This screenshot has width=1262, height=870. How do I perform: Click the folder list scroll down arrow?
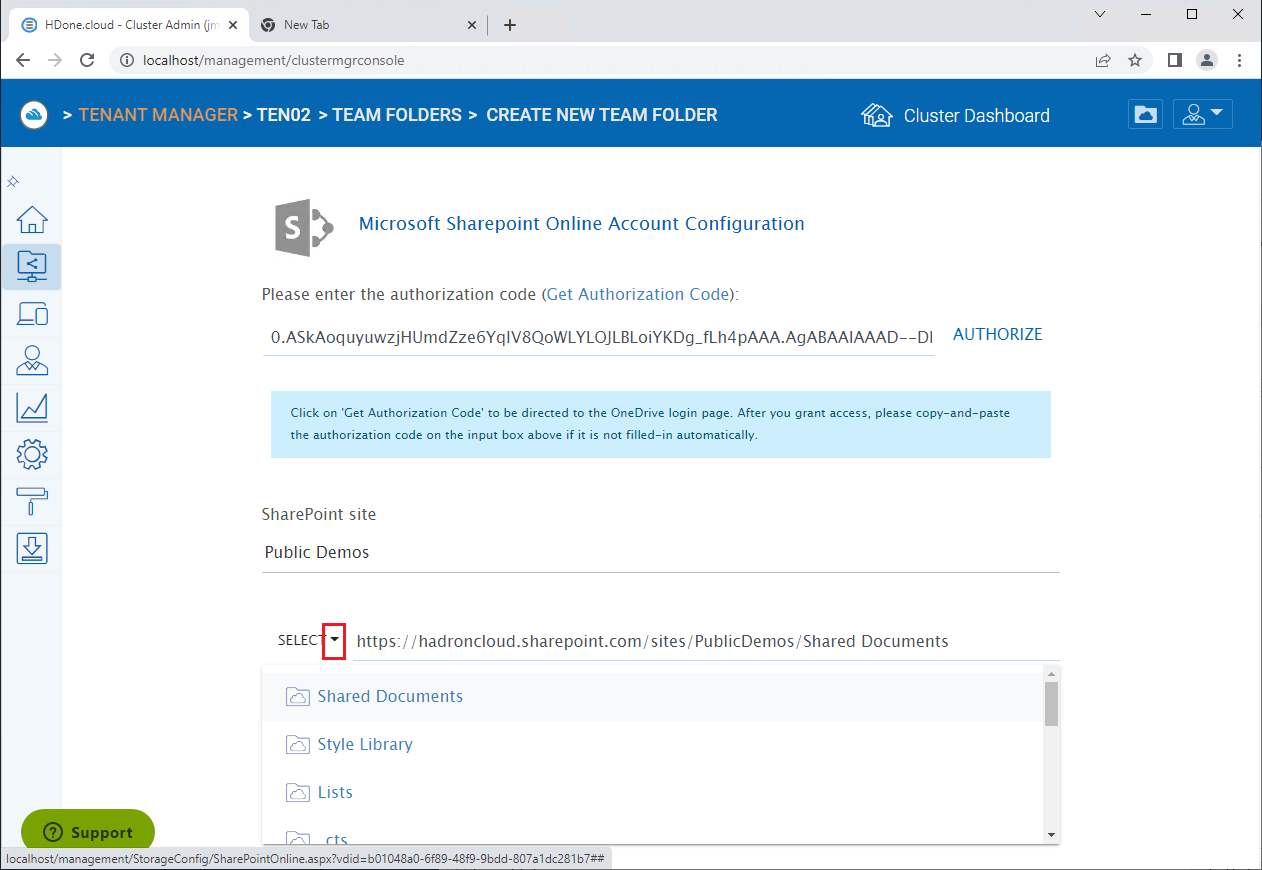(x=1051, y=835)
